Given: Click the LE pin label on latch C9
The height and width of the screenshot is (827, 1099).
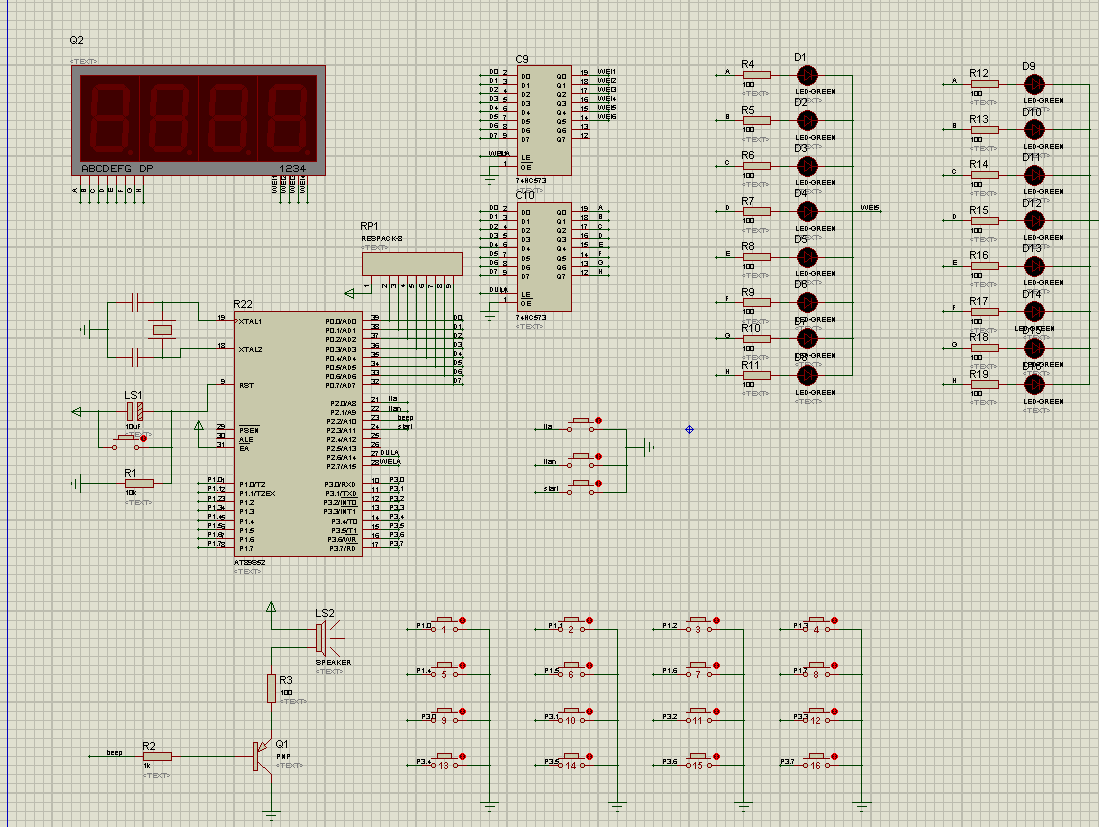Looking at the screenshot, I should 526,158.
